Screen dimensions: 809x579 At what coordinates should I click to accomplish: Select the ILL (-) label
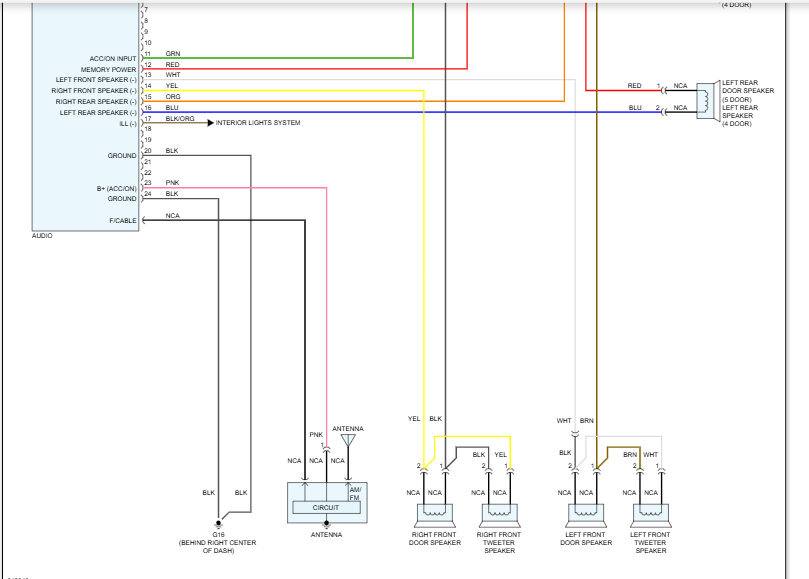(x=128, y=124)
